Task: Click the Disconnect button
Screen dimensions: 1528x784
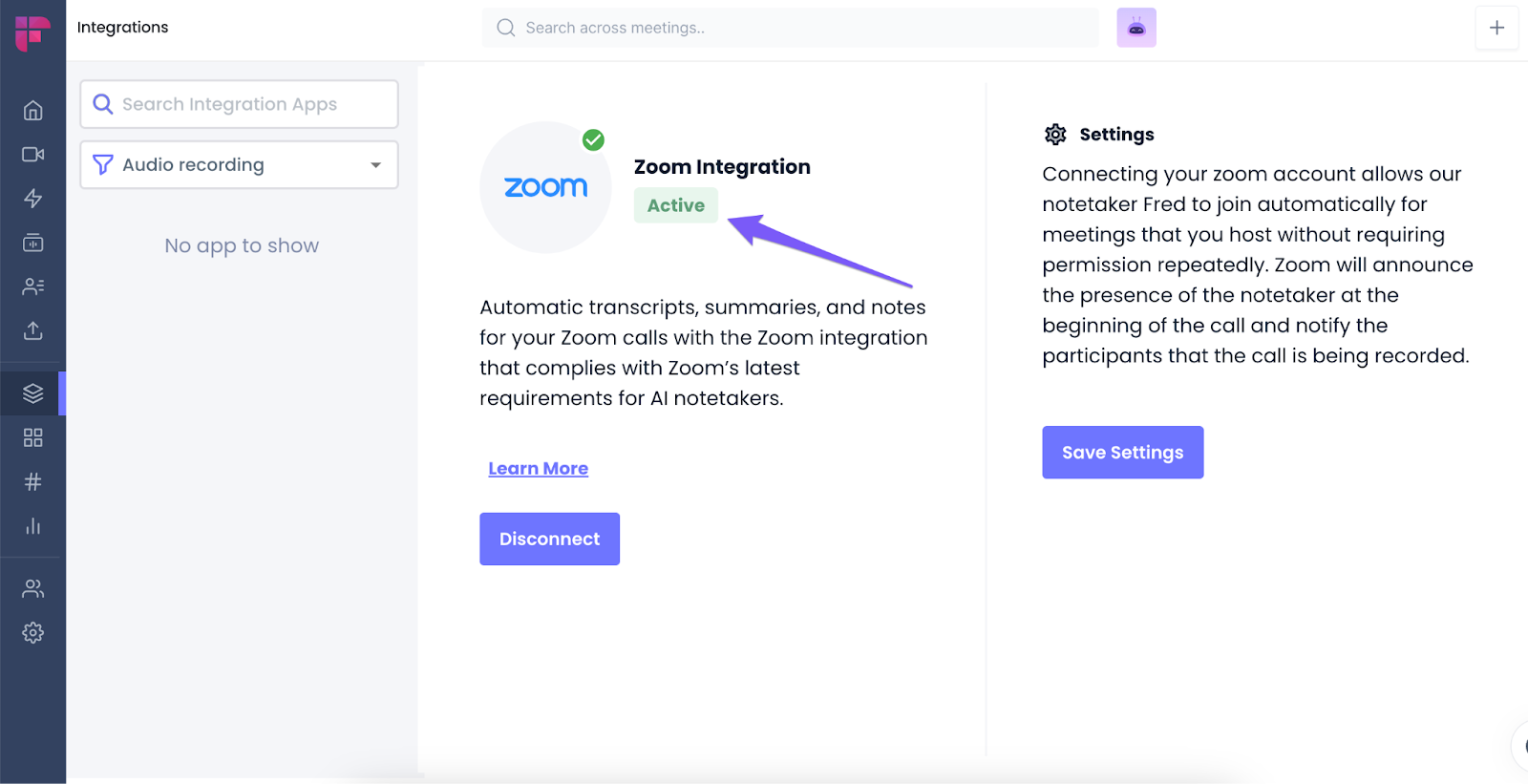Action: pyautogui.click(x=549, y=539)
